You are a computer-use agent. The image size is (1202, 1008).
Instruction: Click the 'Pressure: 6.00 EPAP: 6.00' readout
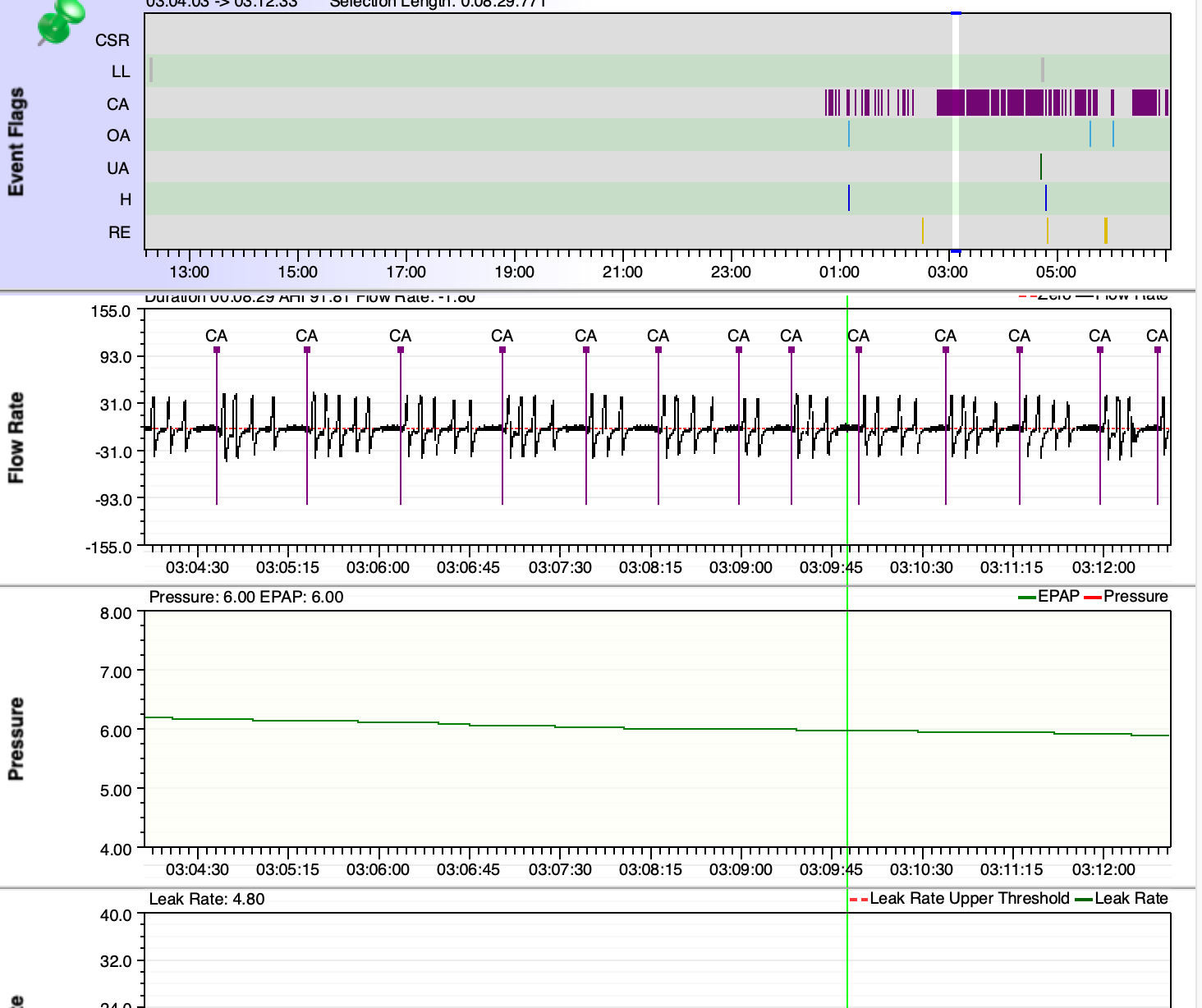[x=246, y=597]
